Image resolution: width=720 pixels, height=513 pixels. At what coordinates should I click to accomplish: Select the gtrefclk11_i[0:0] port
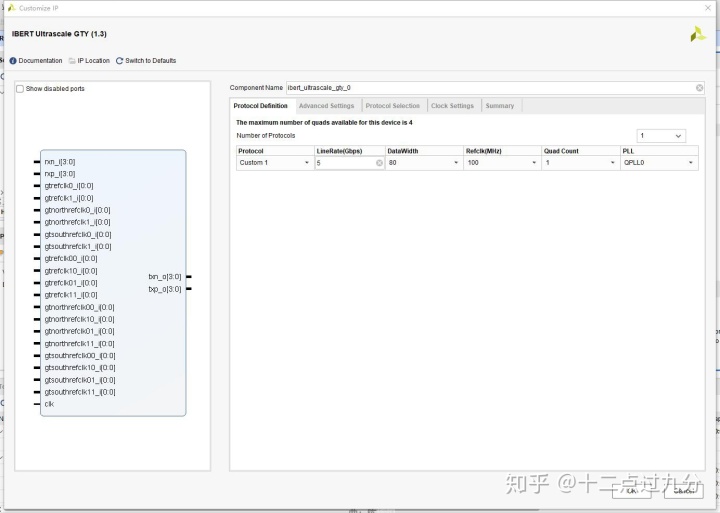(x=71, y=294)
